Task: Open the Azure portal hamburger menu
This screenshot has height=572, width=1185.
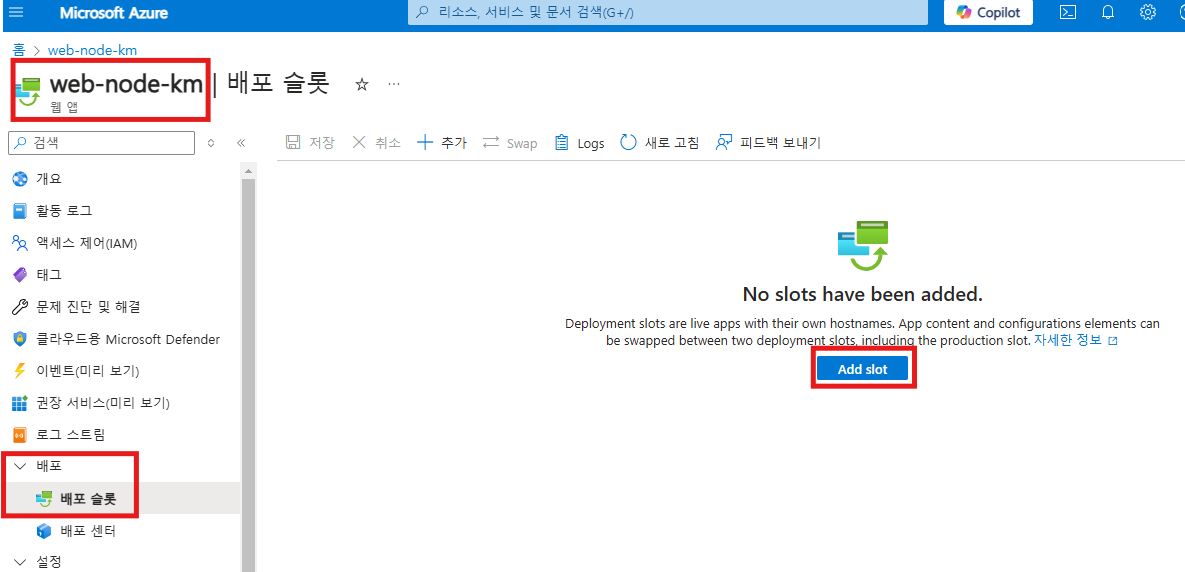Action: [16, 13]
